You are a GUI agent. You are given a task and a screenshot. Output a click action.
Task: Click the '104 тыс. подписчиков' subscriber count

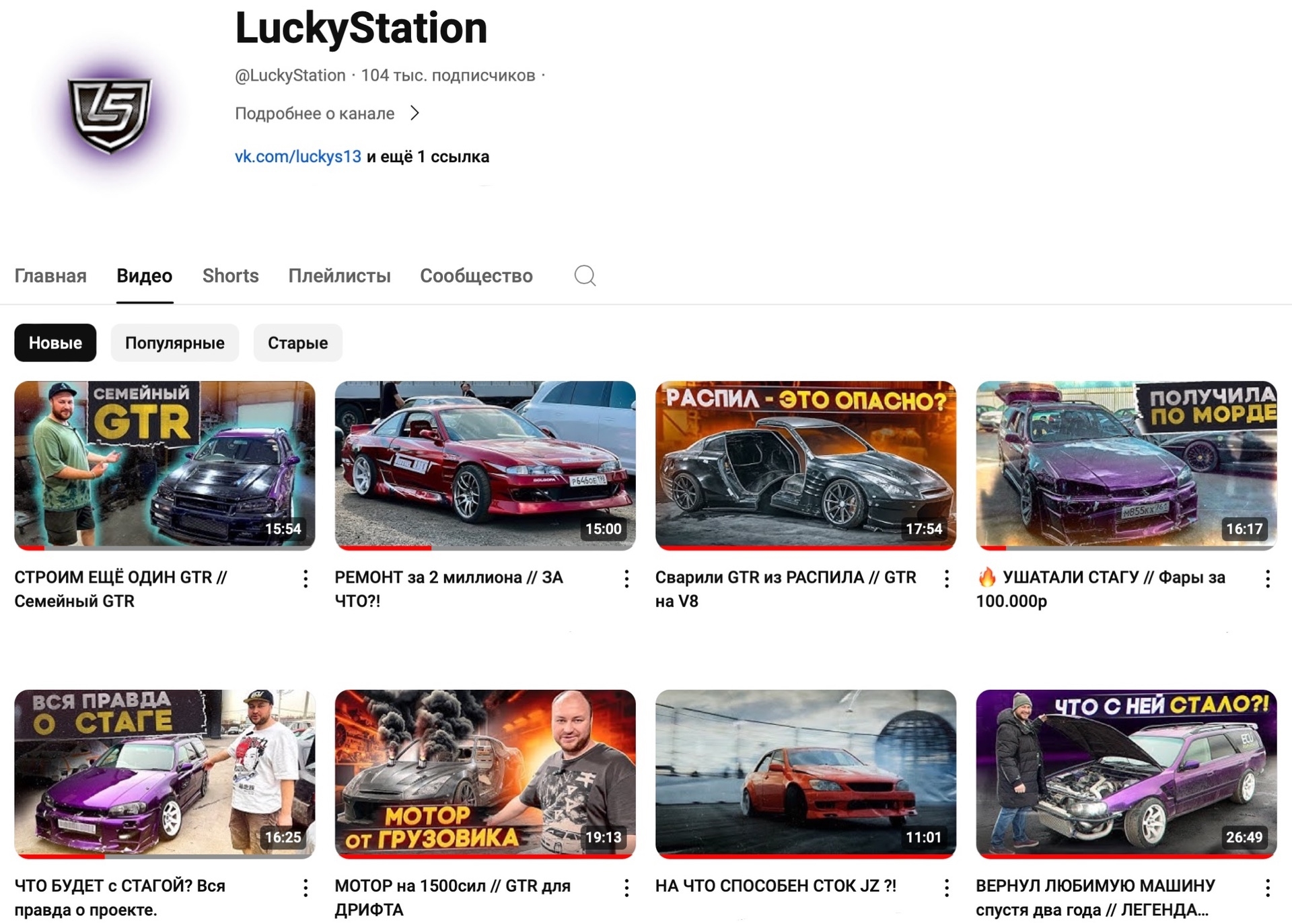coord(448,75)
